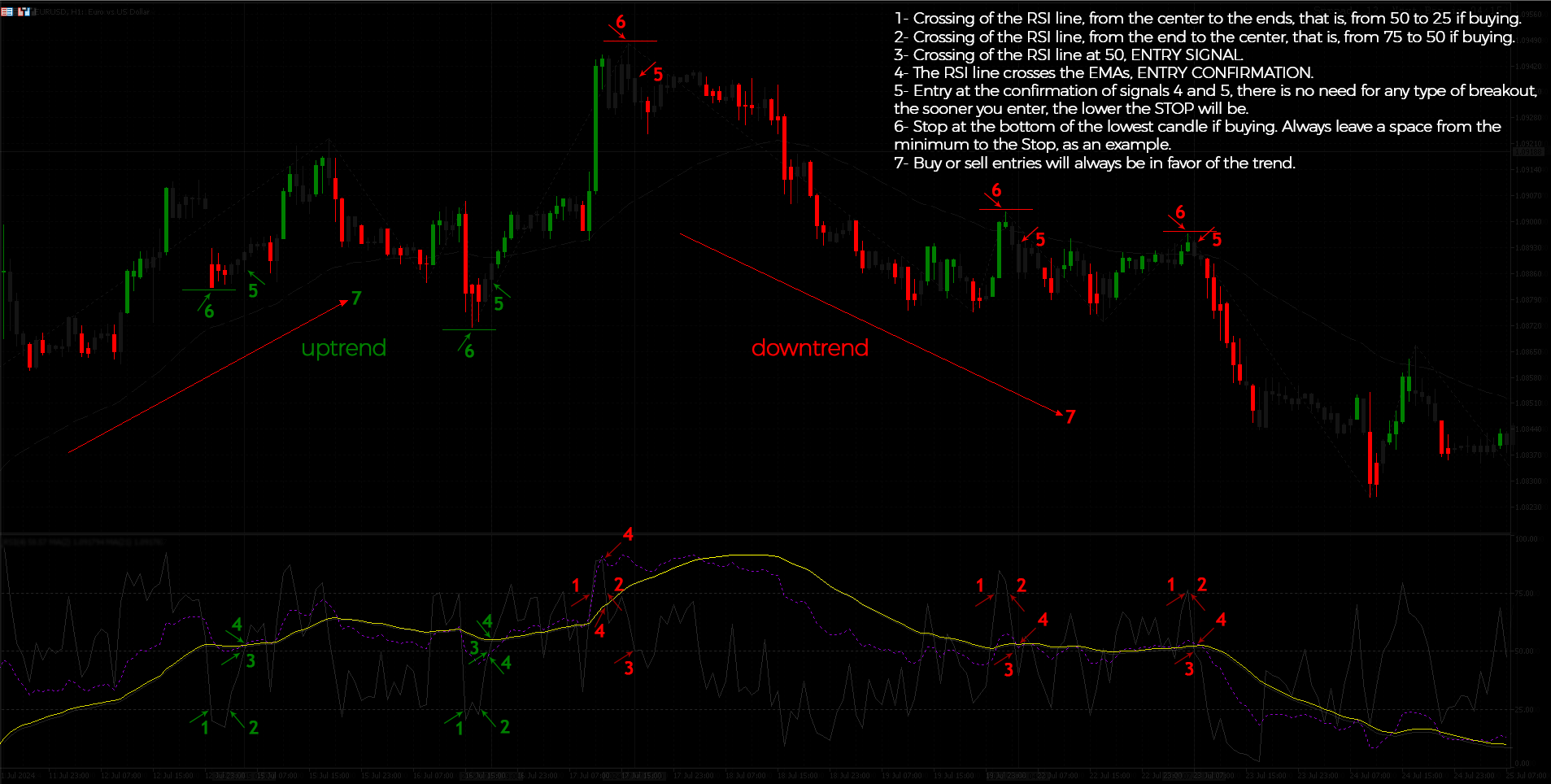Click price axis value 1.08790
The image size is (1551, 784).
pyautogui.click(x=1529, y=300)
